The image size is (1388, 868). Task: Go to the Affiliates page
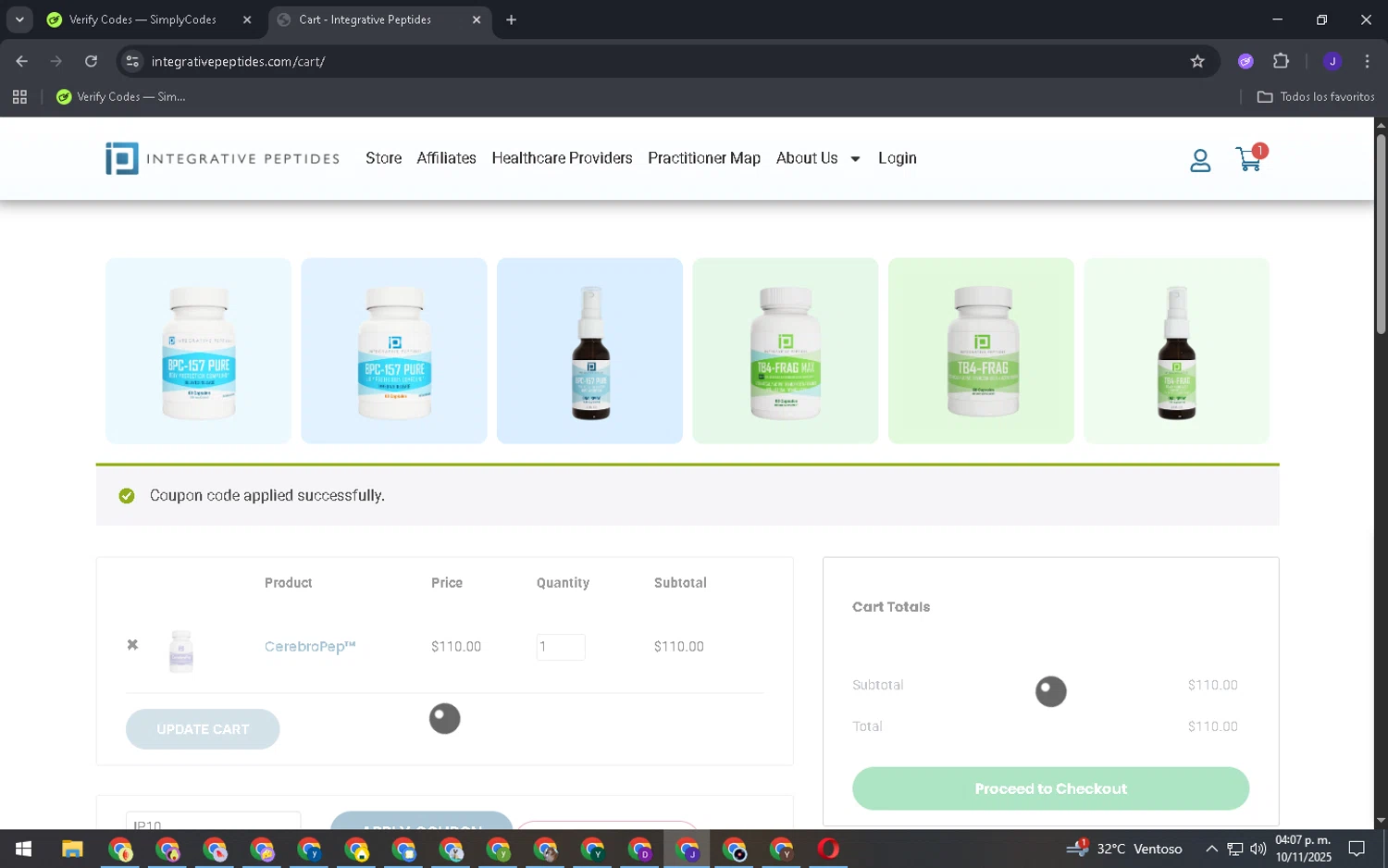[446, 158]
